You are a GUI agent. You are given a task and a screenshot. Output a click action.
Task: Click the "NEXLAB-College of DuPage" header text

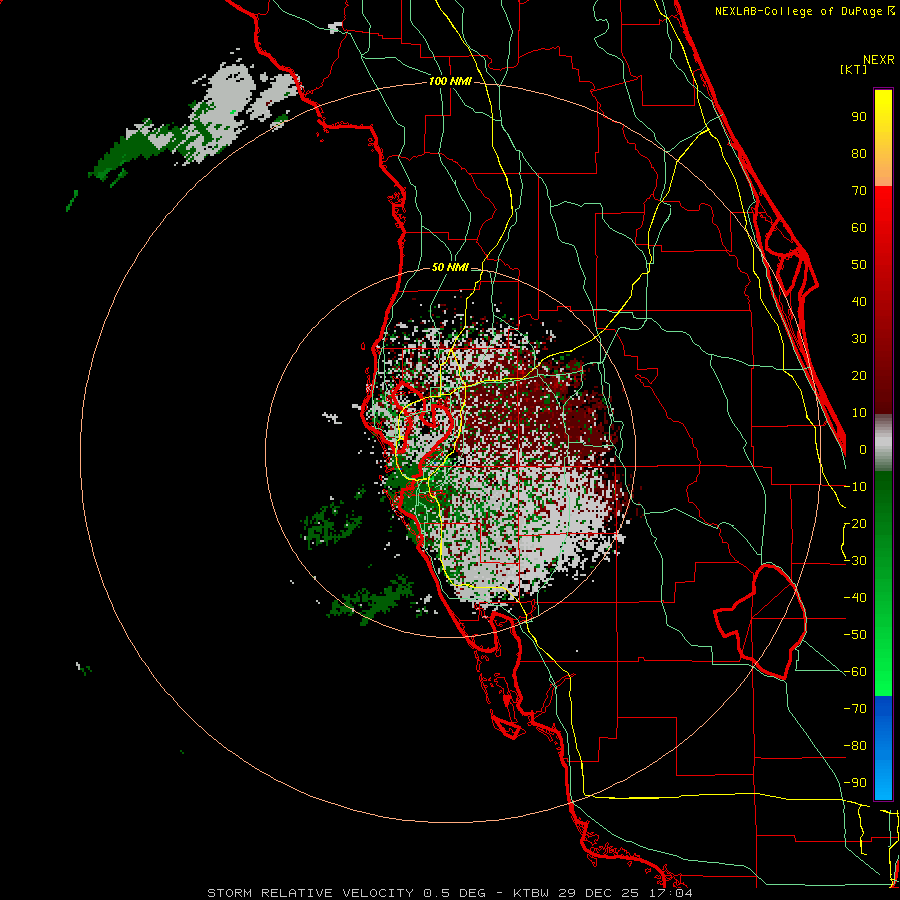(798, 11)
